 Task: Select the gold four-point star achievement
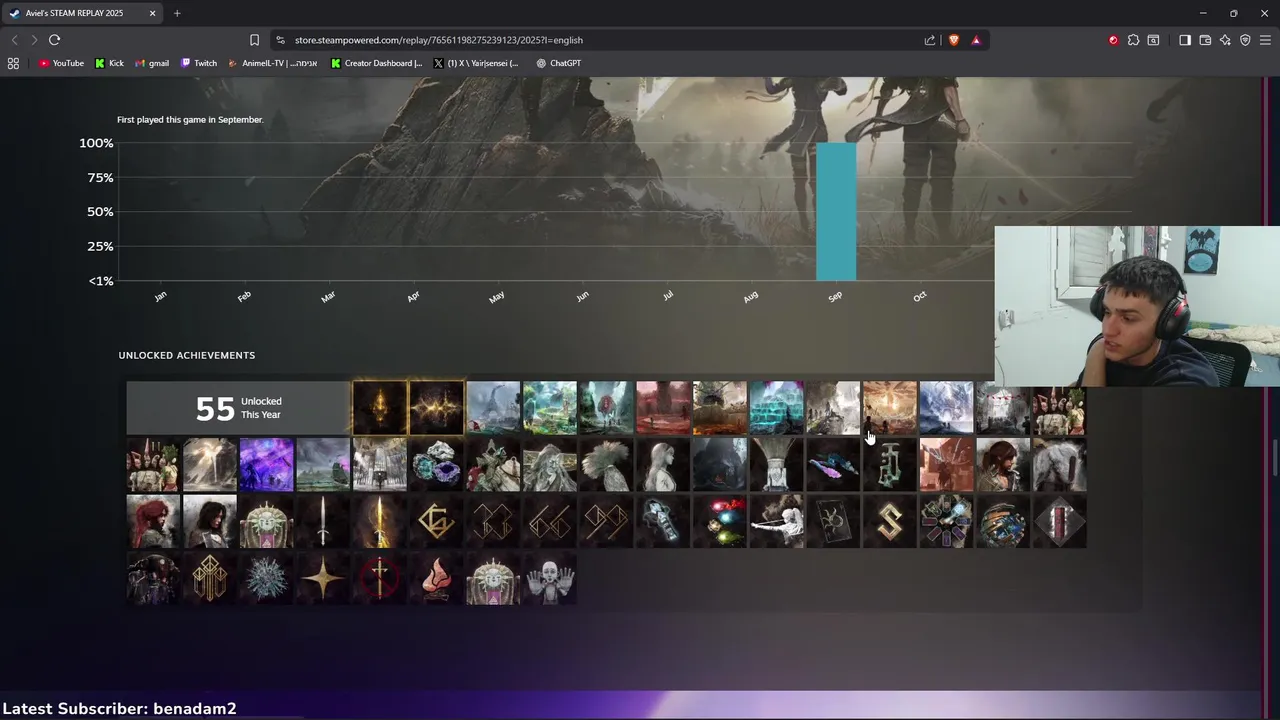[x=323, y=578]
